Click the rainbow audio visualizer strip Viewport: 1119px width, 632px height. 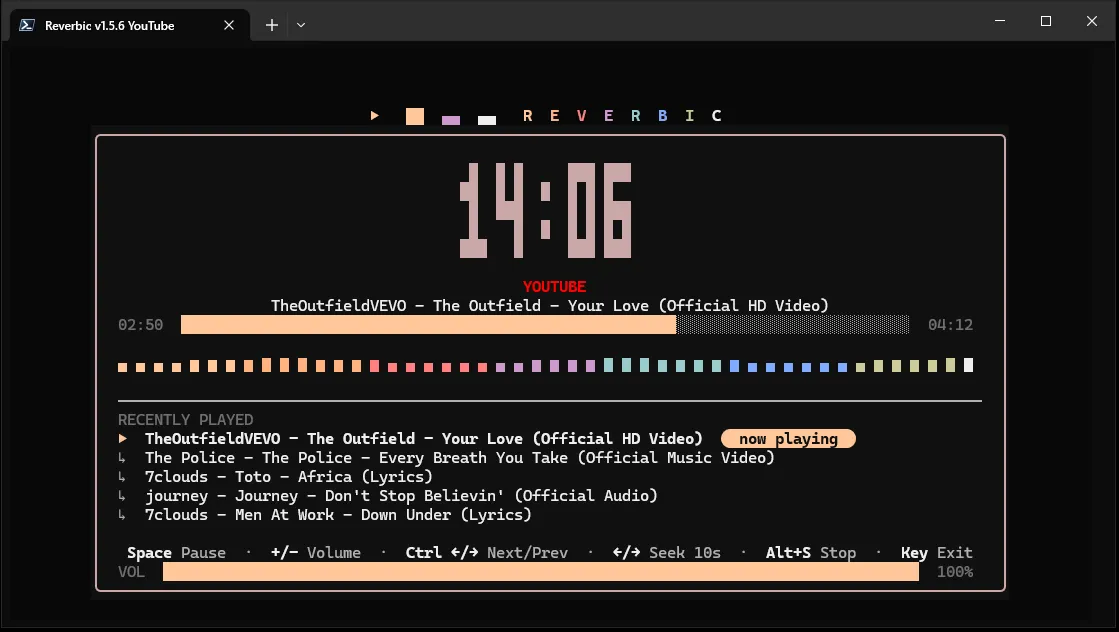click(545, 365)
